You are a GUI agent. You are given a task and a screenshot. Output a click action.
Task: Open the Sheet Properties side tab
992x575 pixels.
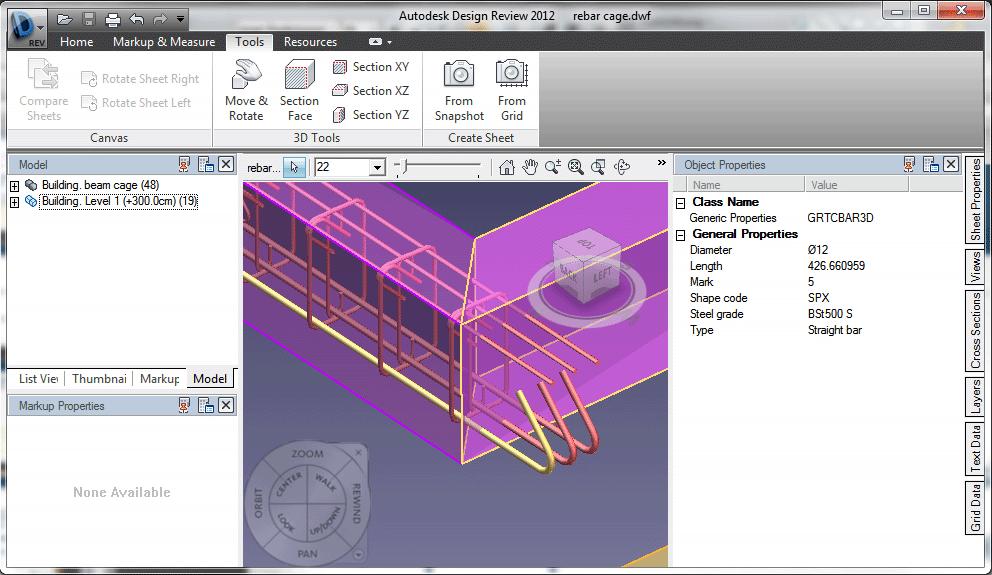pyautogui.click(x=975, y=199)
